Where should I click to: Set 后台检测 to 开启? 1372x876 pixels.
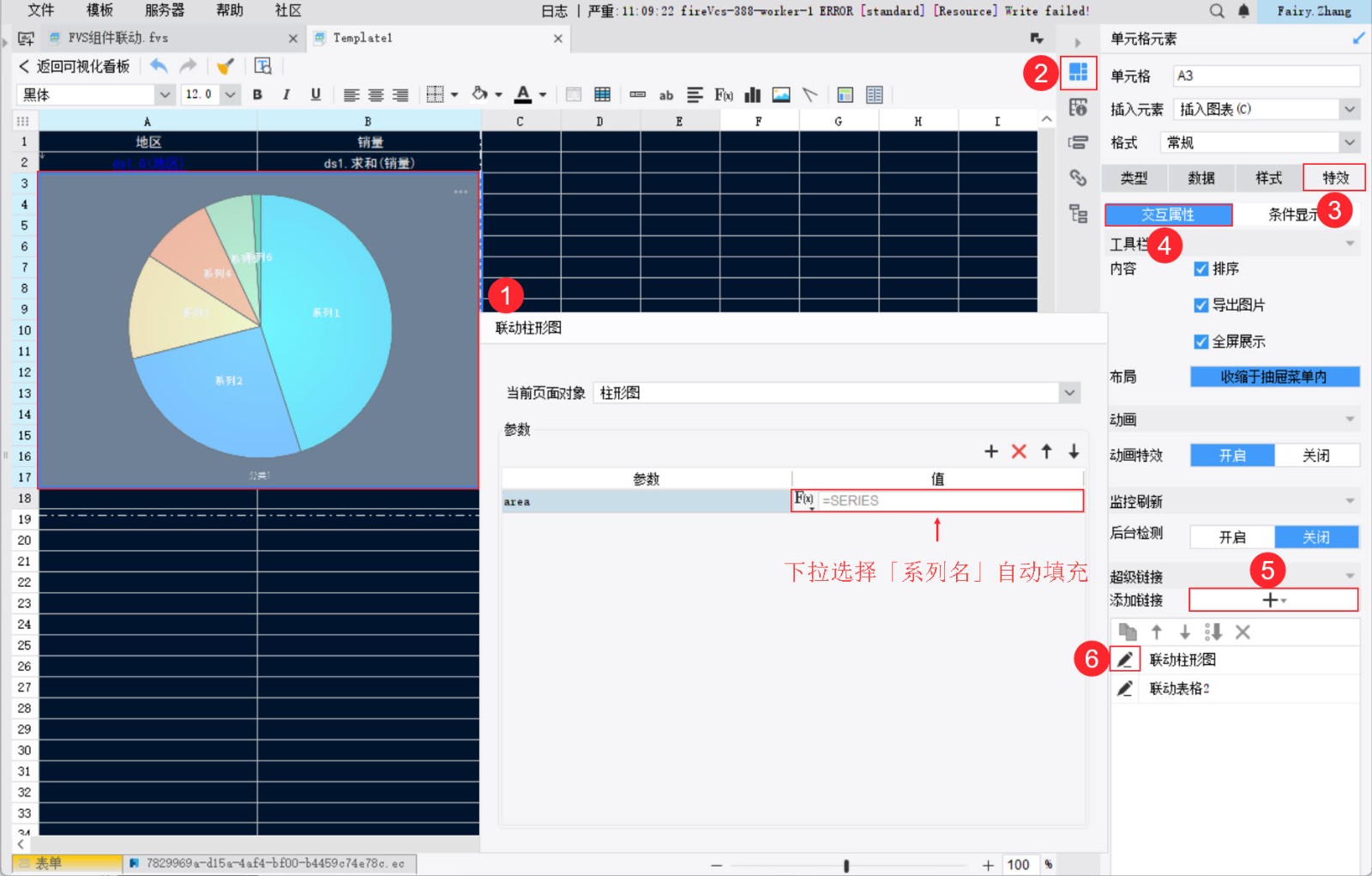tap(1232, 537)
